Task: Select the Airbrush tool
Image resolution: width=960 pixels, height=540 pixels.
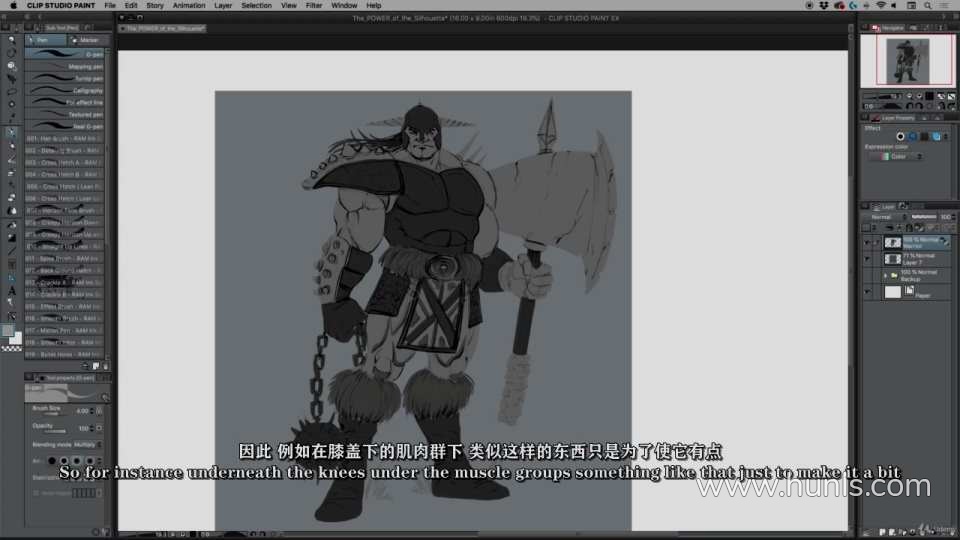Action: coord(11,171)
